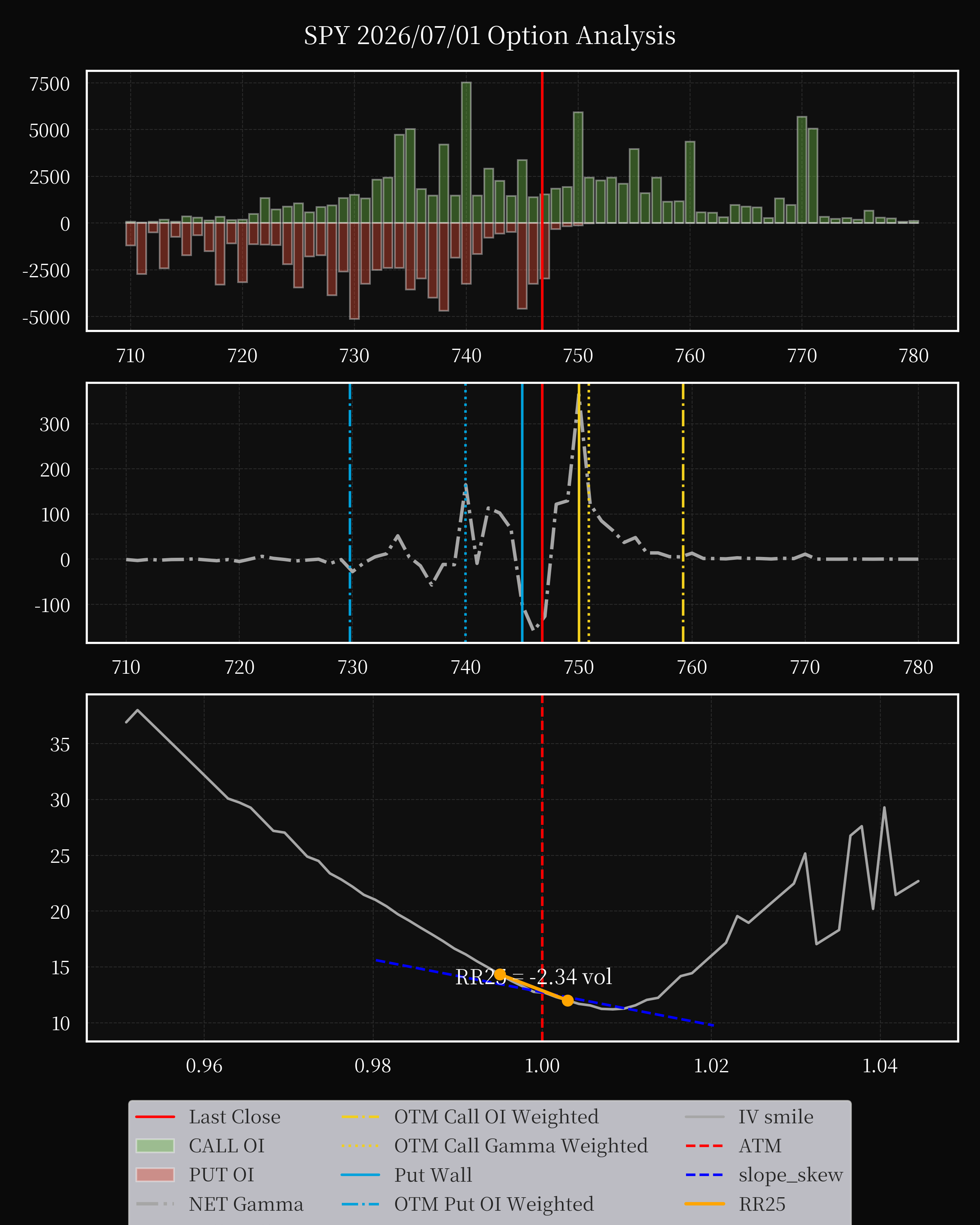
Task: Click the call OI bar at strike 750
Action: pos(578,167)
